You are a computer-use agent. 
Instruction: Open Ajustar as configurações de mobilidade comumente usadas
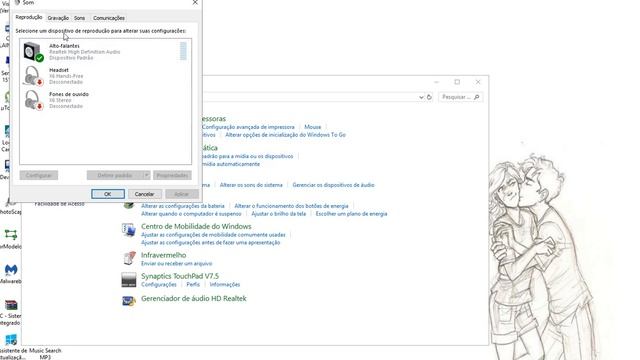coord(213,235)
